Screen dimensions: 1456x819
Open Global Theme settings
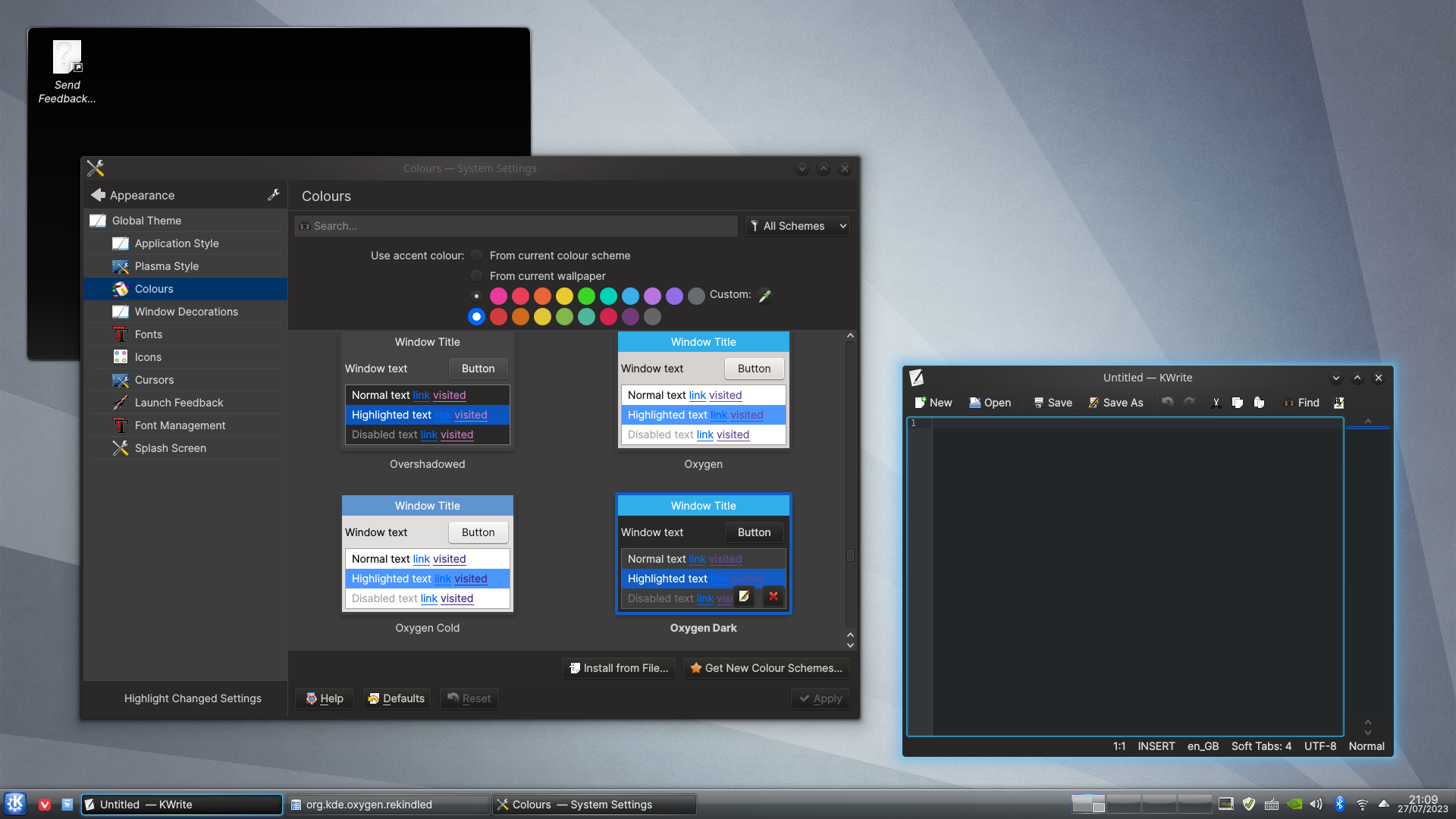click(185, 221)
